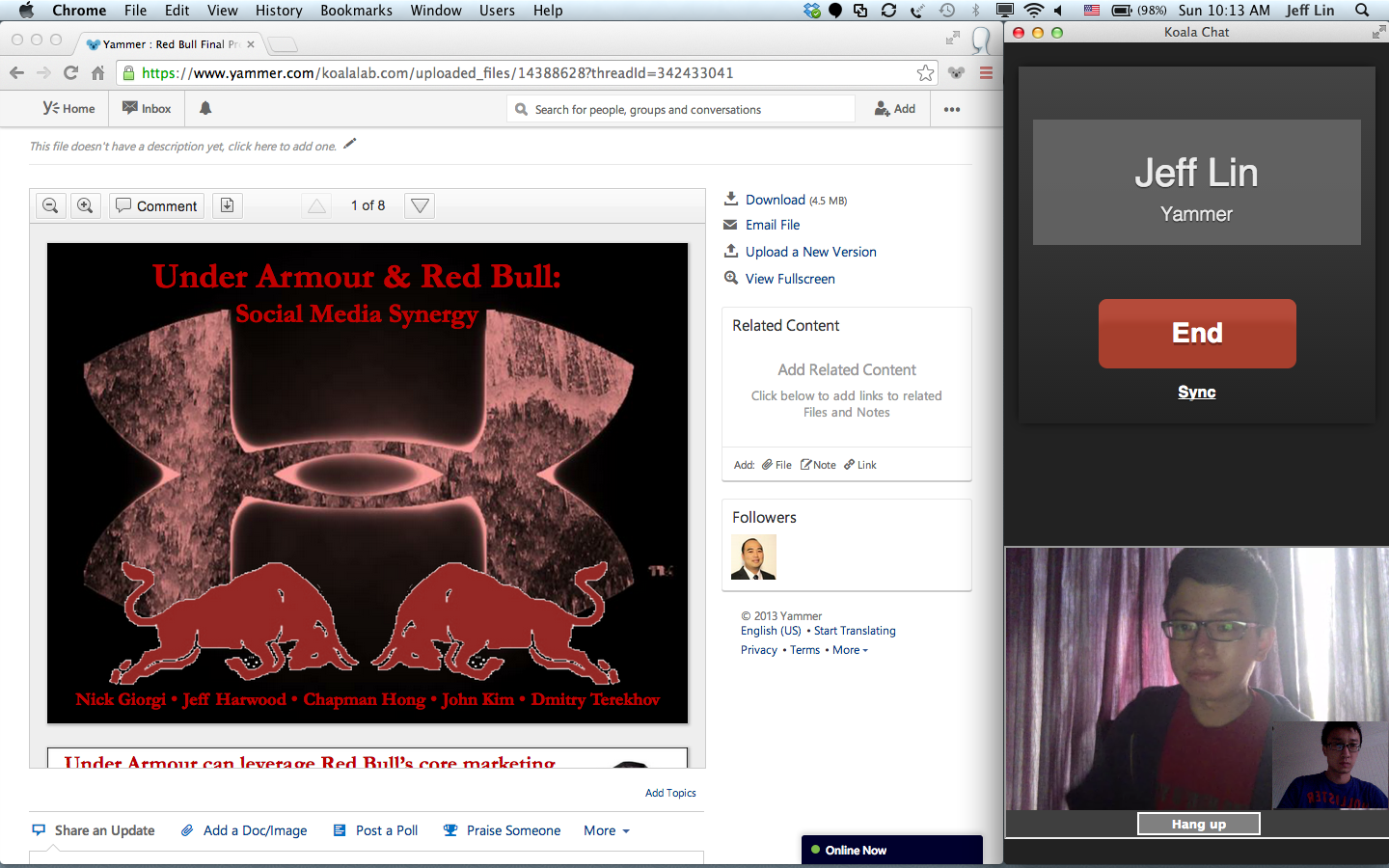Expand the footer More dropdown
Viewport: 1389px width, 868px height.
pos(850,650)
